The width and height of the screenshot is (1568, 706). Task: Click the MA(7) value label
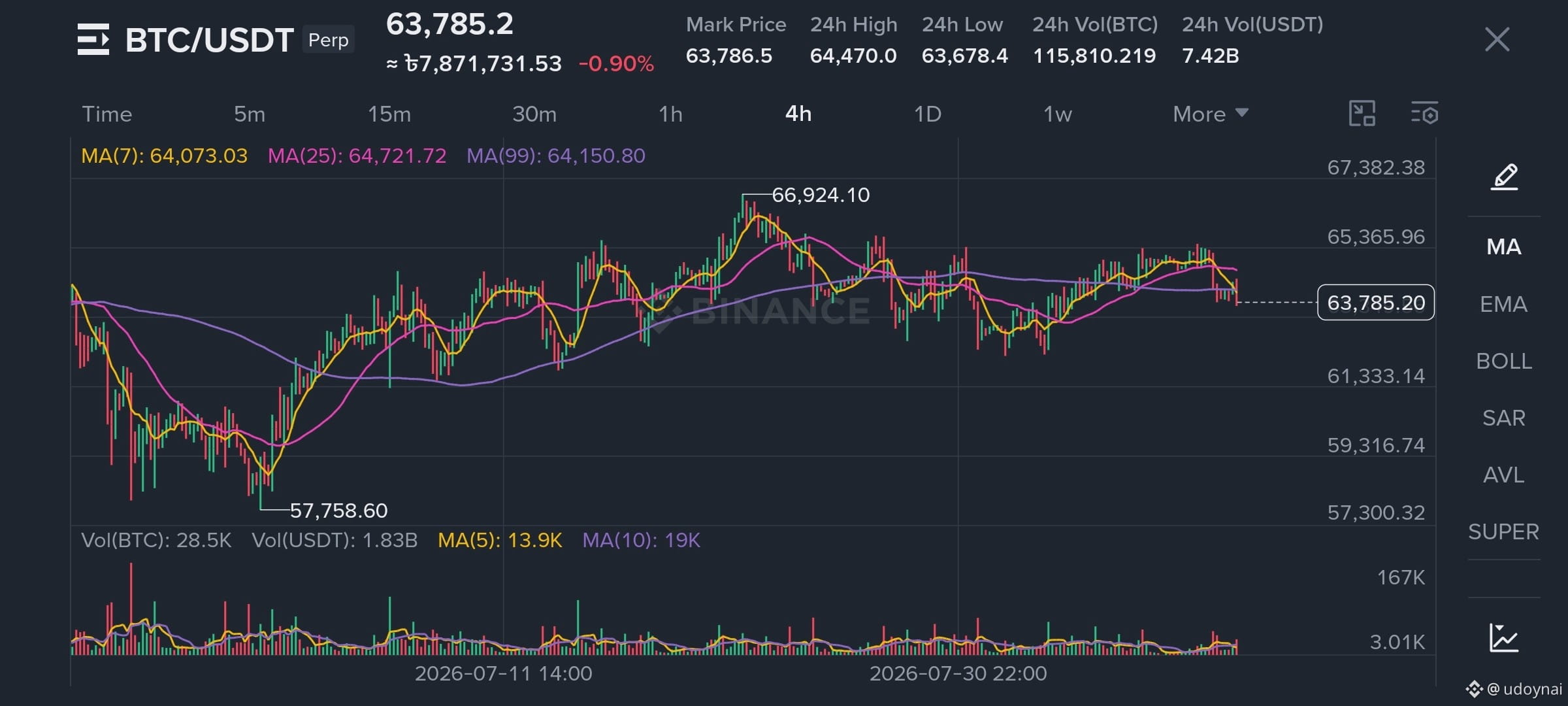click(164, 156)
